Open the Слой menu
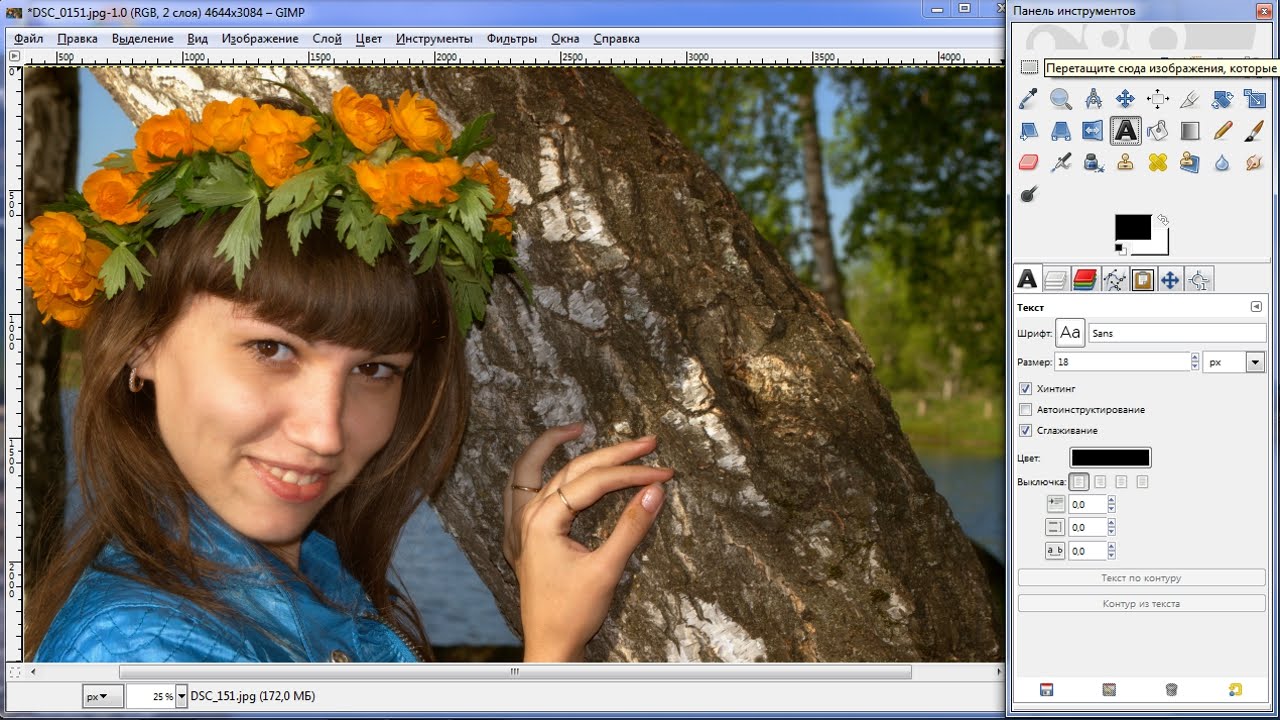Viewport: 1280px width, 720px height. (x=327, y=39)
